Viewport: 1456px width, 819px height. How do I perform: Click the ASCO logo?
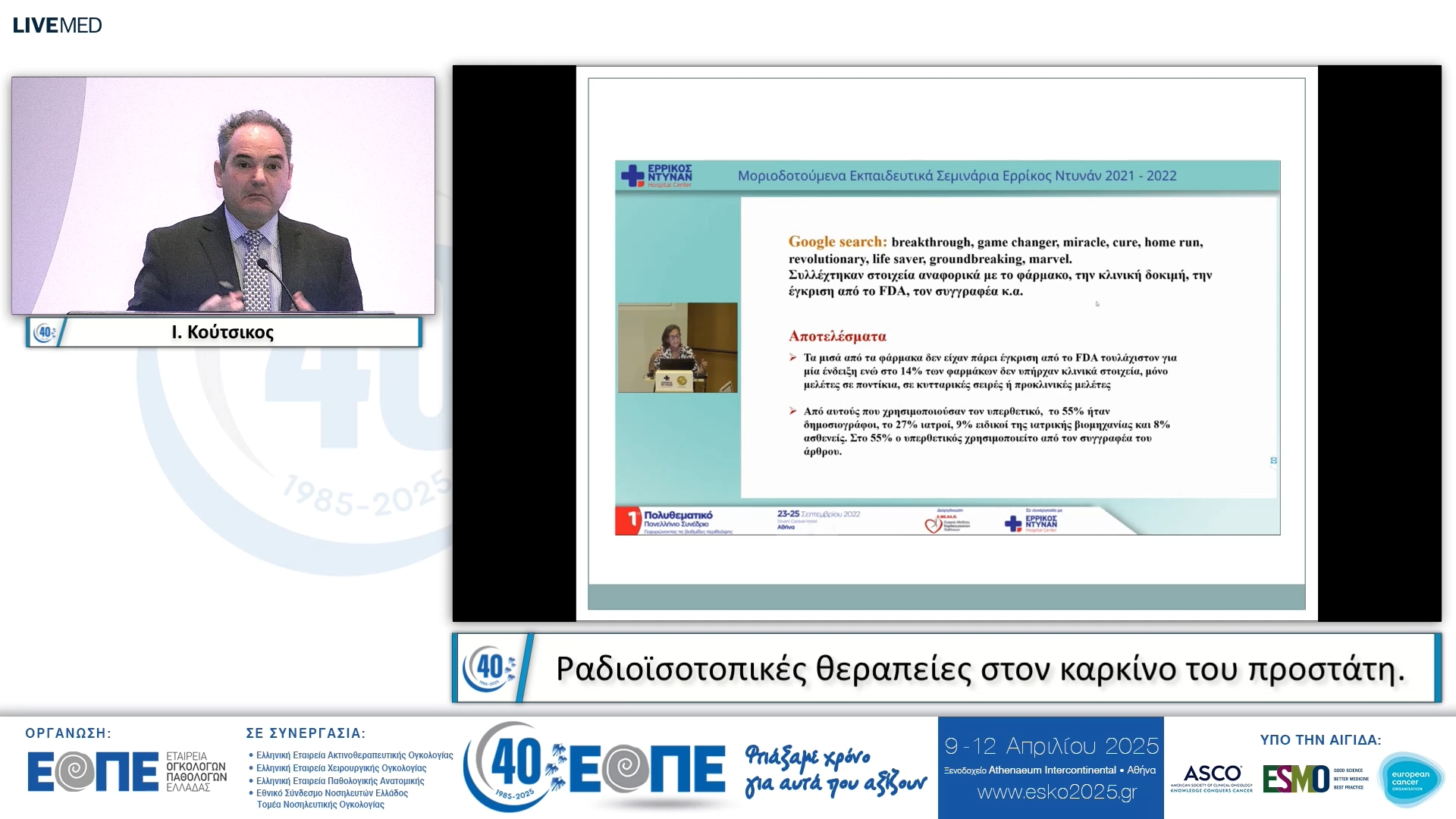coord(1212,778)
